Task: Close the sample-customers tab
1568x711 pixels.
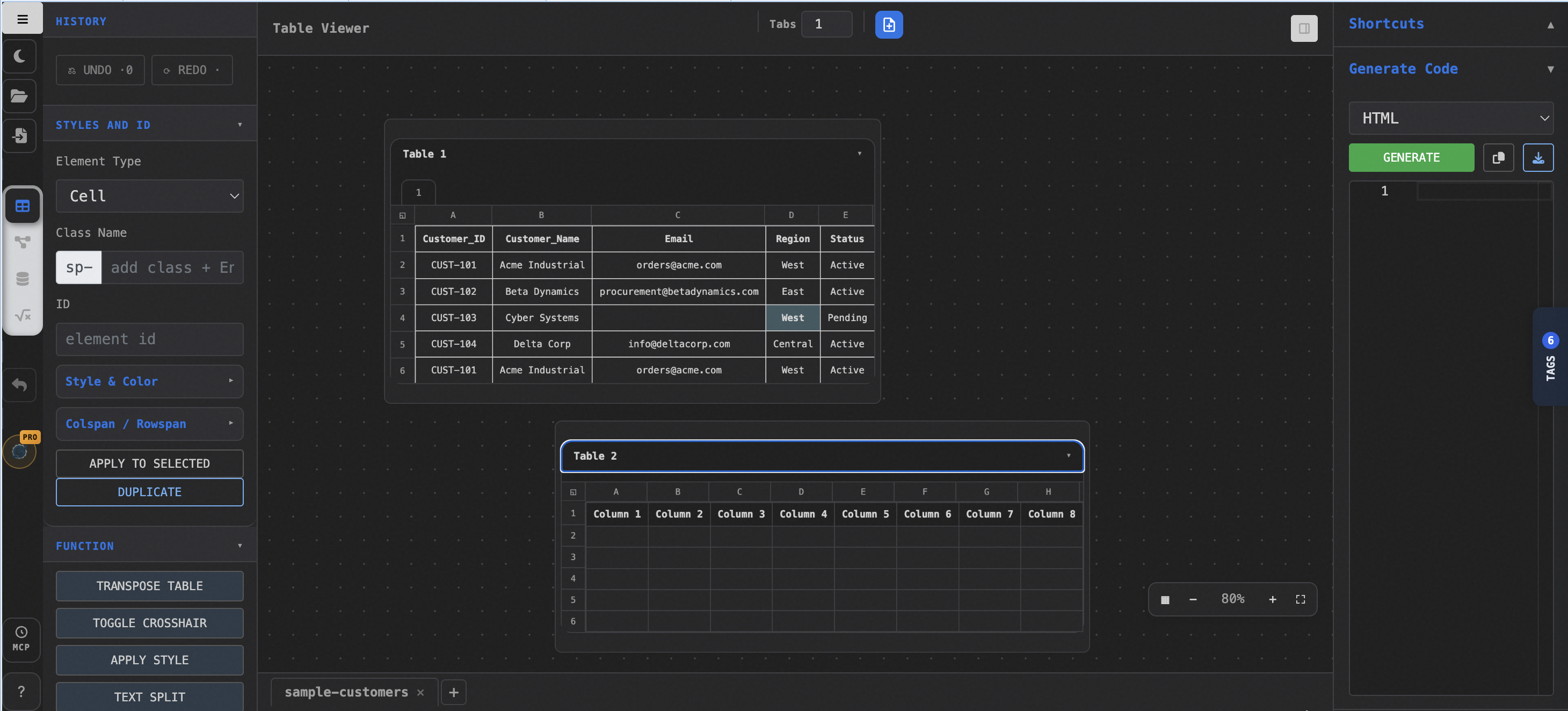Action: tap(420, 692)
